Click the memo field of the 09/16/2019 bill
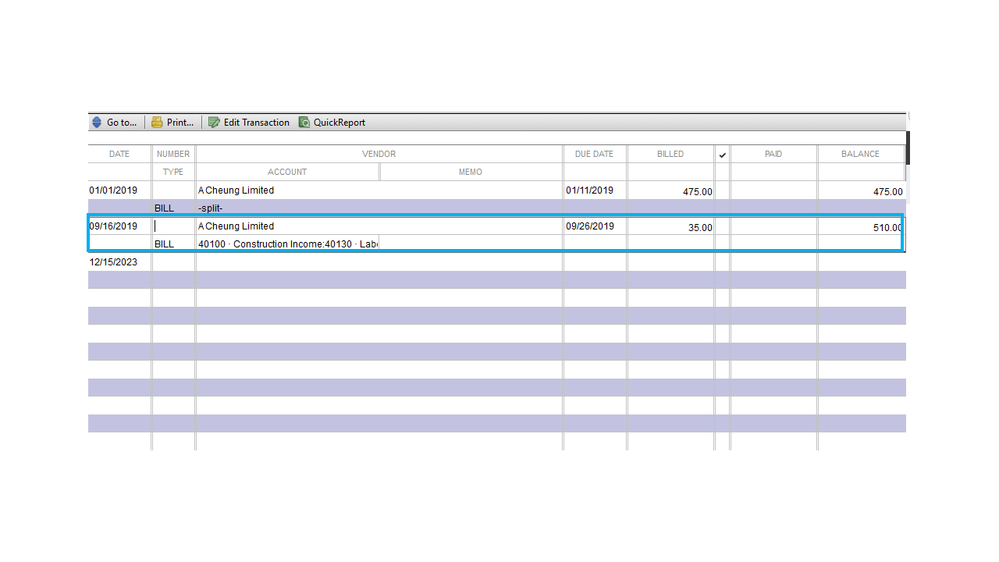This screenshot has width=999, height=562. point(470,244)
